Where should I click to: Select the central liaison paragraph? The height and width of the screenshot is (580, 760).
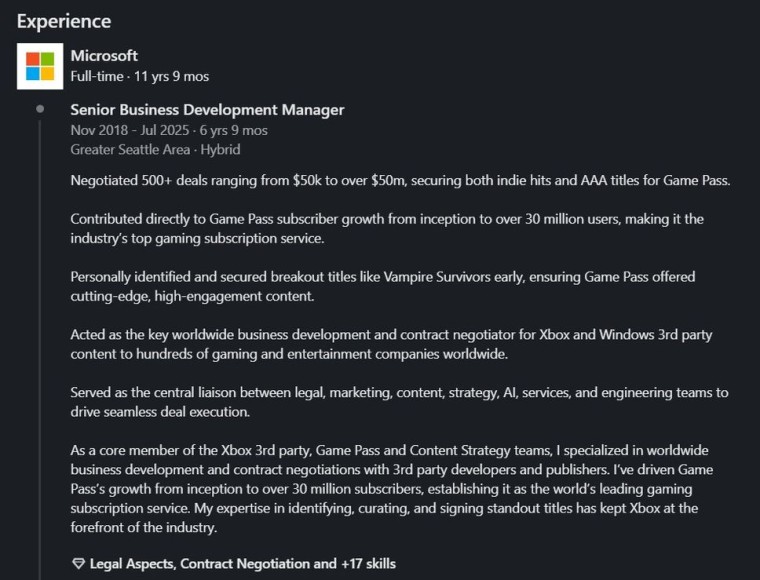[399, 402]
